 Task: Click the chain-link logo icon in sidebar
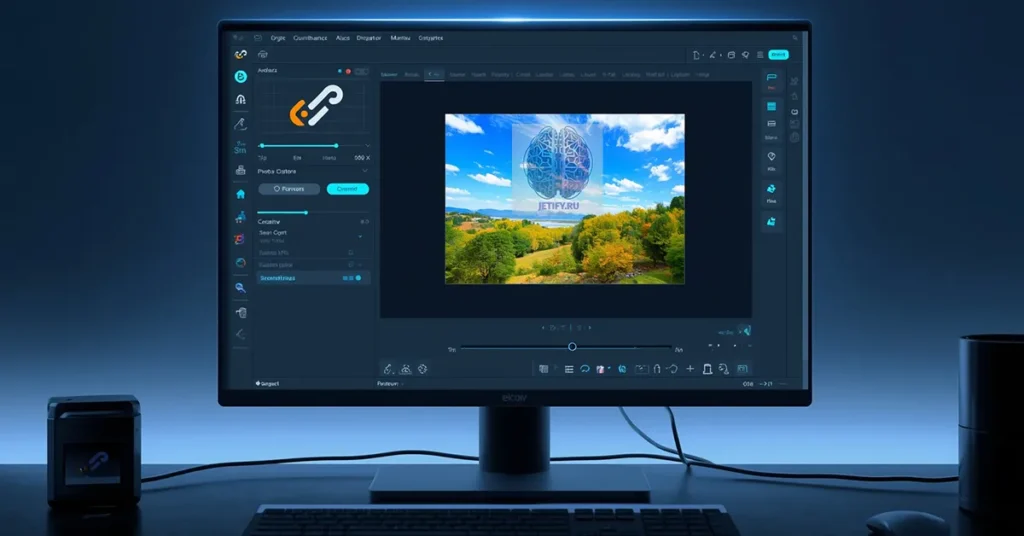coord(241,54)
